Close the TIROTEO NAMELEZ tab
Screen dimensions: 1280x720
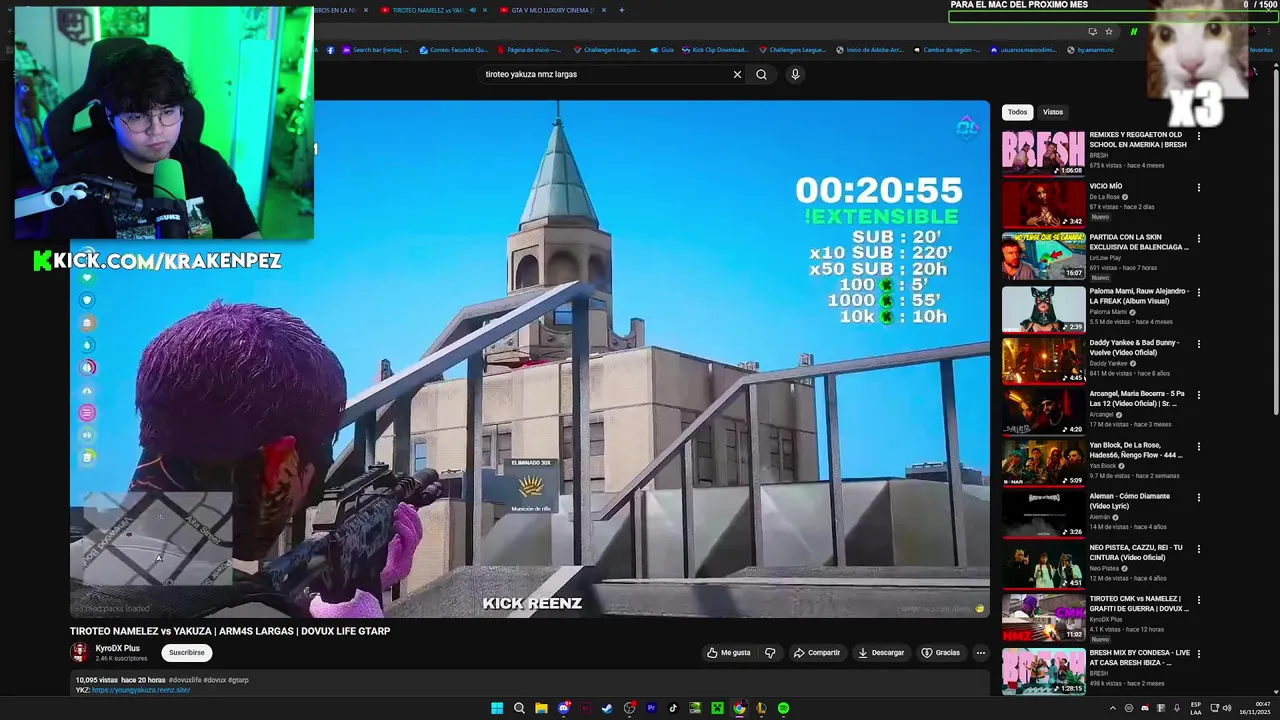pyautogui.click(x=485, y=10)
